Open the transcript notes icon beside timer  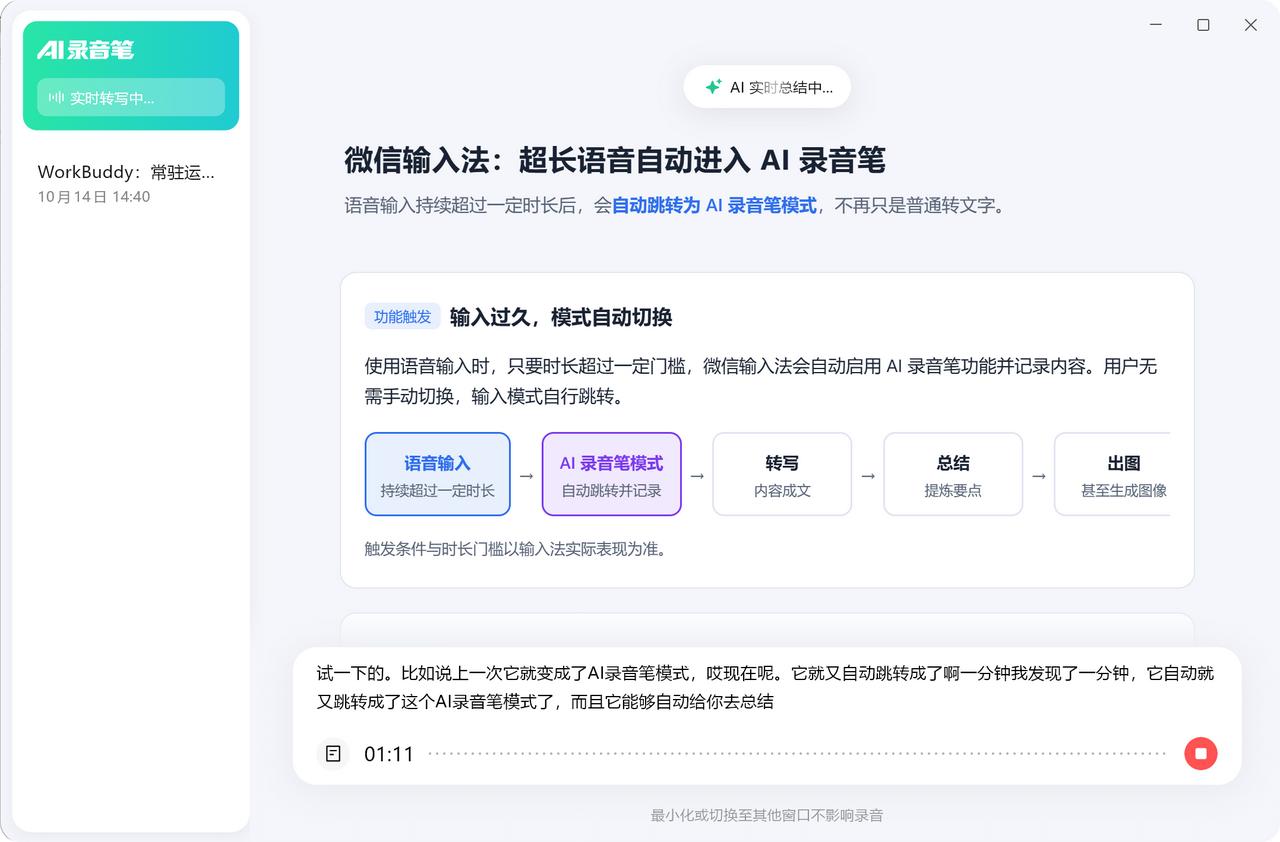click(334, 753)
